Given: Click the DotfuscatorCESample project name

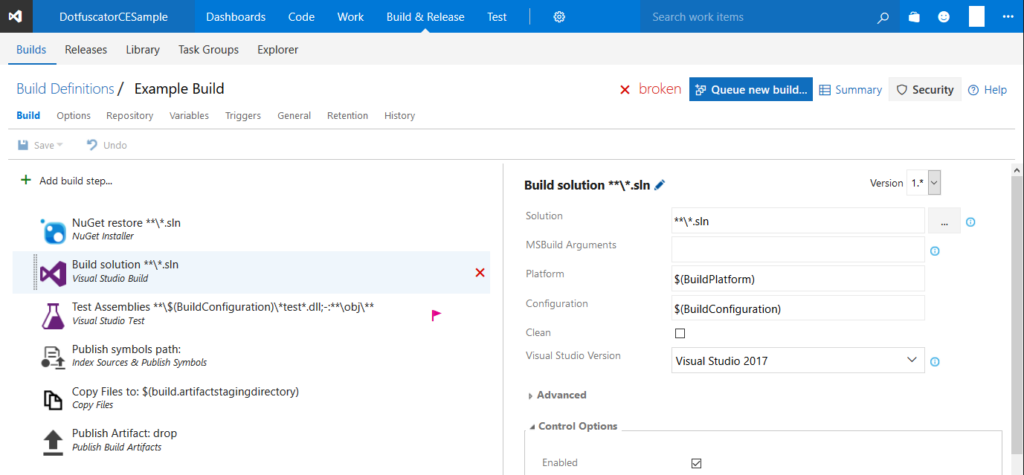Looking at the screenshot, I should pos(114,17).
